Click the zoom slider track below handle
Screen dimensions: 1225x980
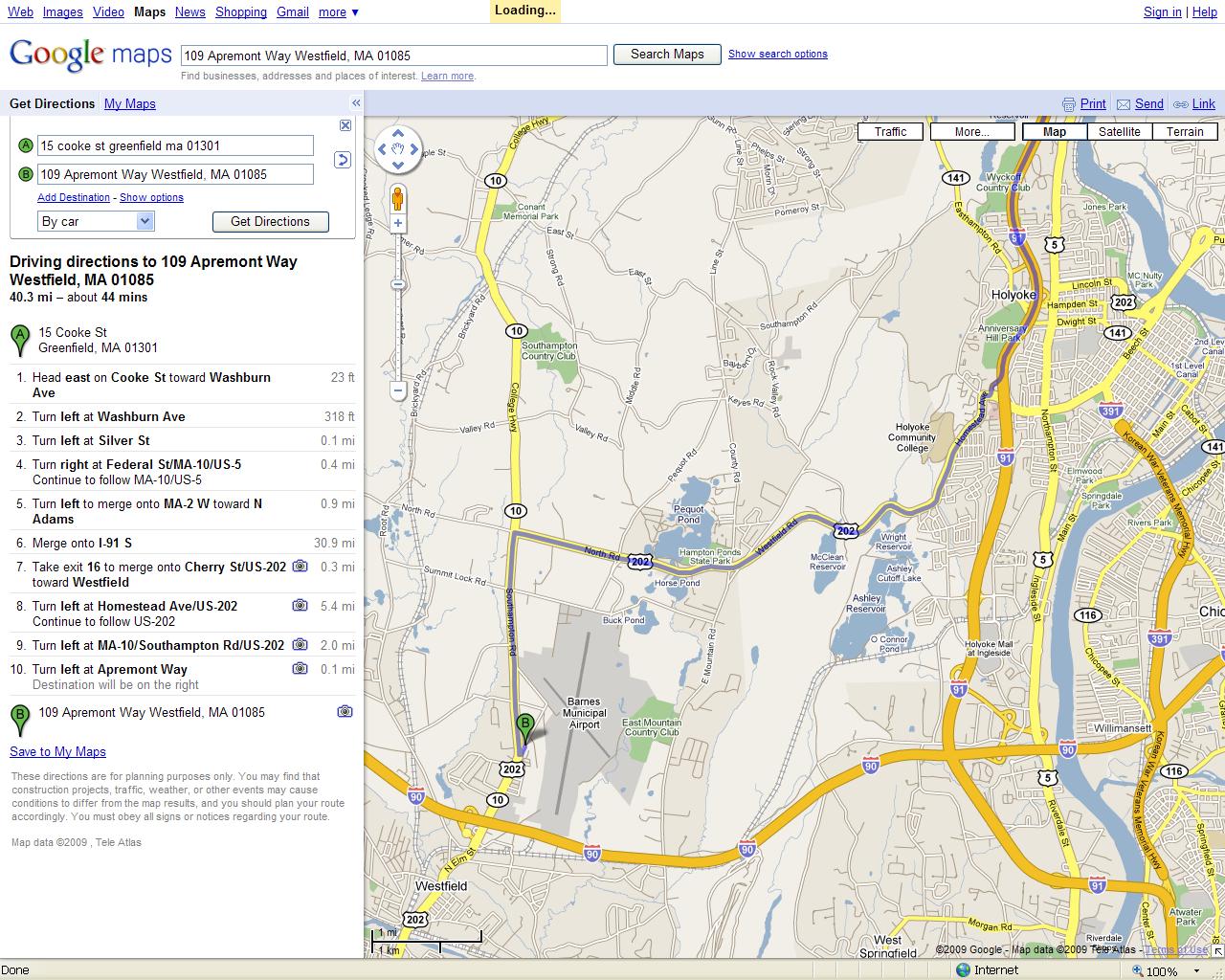click(398, 335)
